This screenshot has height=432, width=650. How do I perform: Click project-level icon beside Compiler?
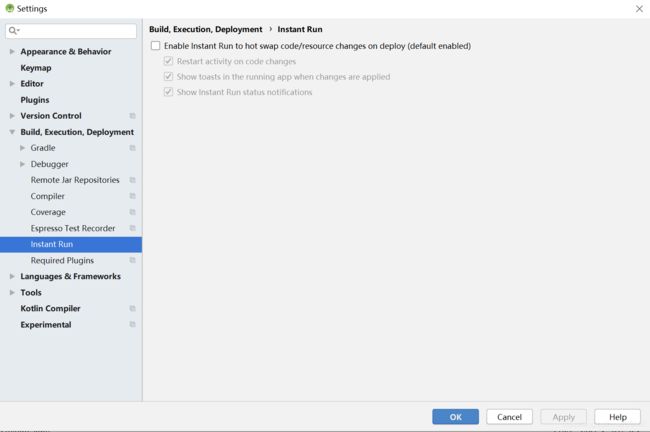pyautogui.click(x=132, y=196)
